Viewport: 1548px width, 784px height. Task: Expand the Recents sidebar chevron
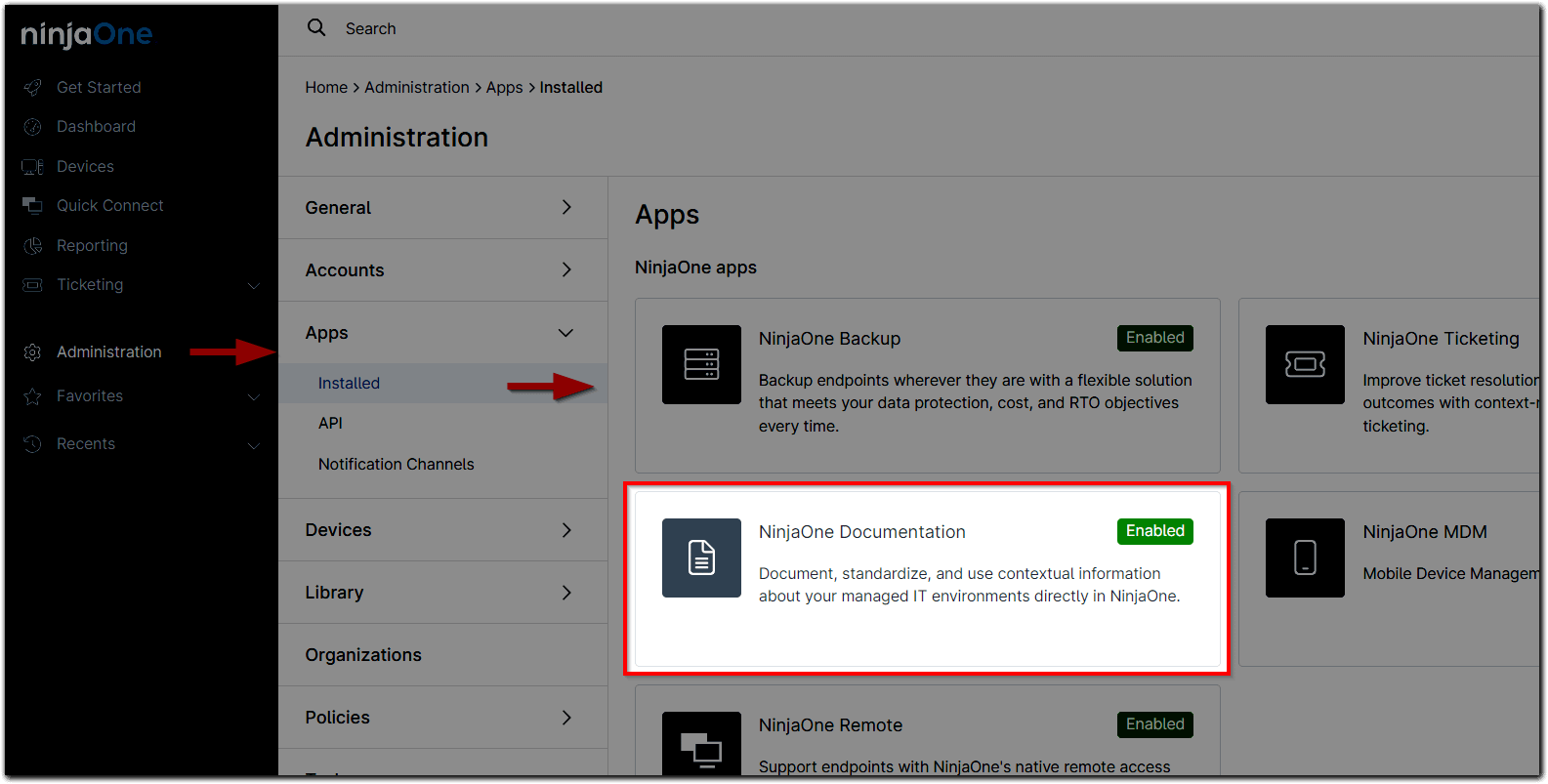coord(254,444)
